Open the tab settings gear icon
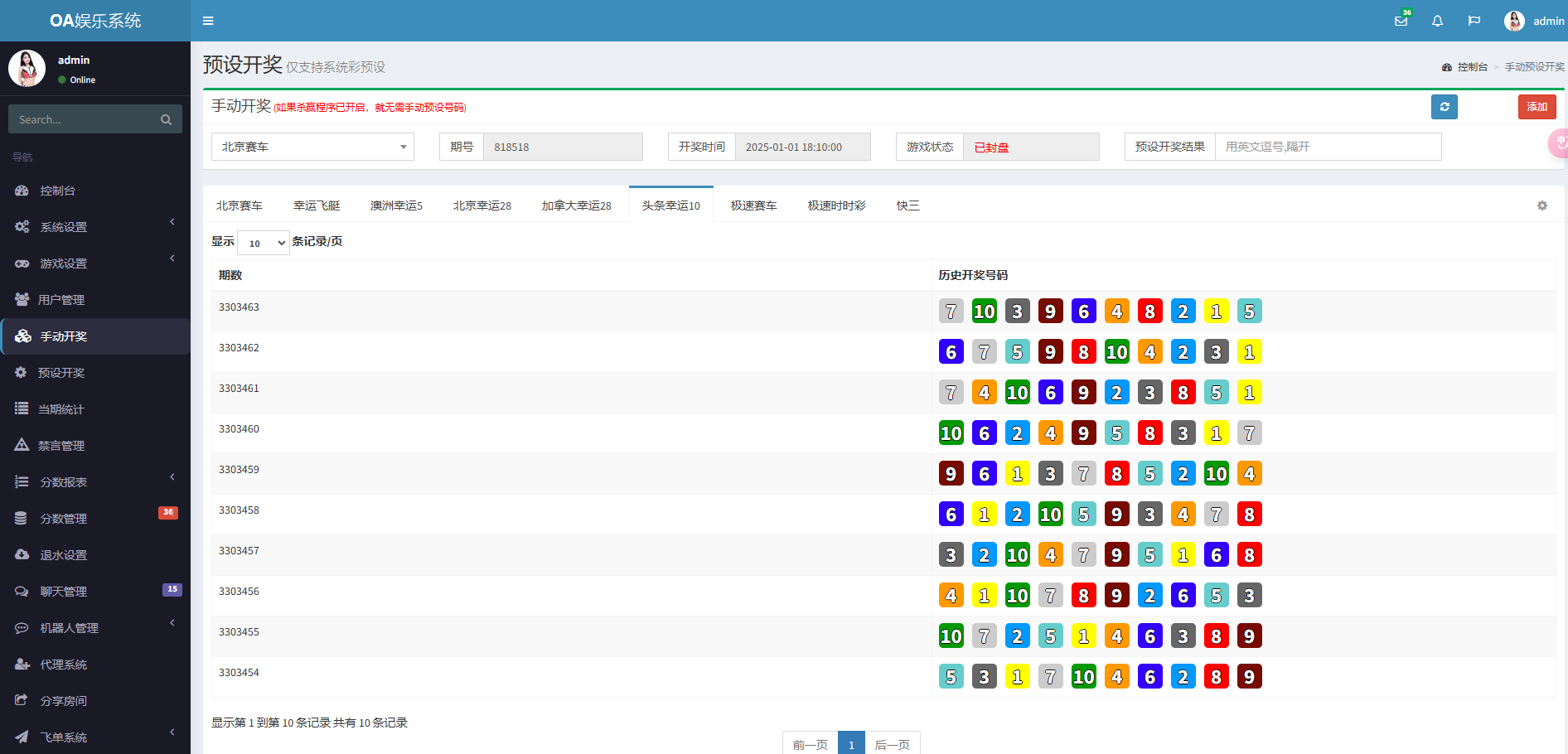 1541,205
